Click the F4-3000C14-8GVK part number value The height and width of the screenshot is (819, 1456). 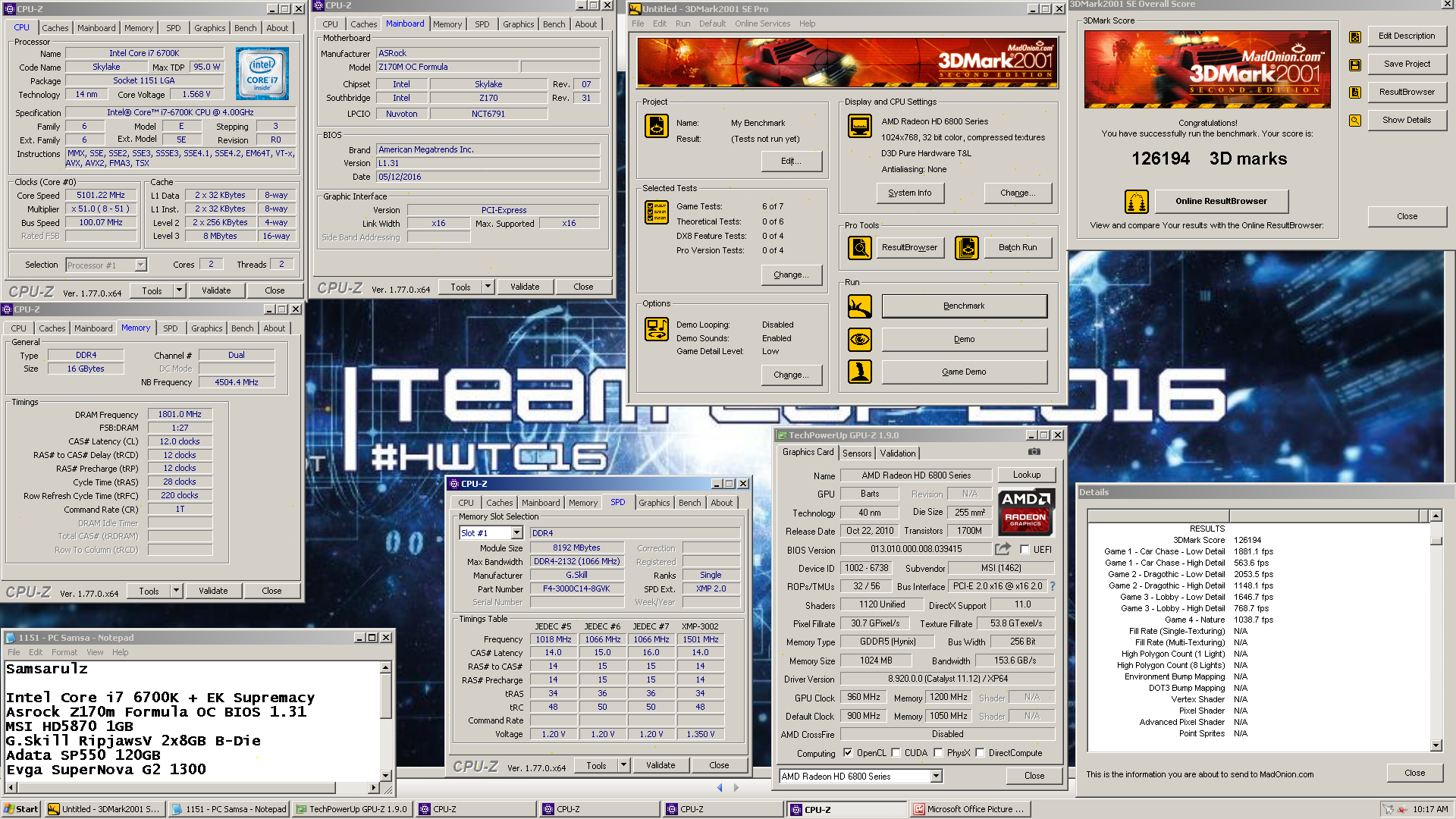pyautogui.click(x=576, y=588)
